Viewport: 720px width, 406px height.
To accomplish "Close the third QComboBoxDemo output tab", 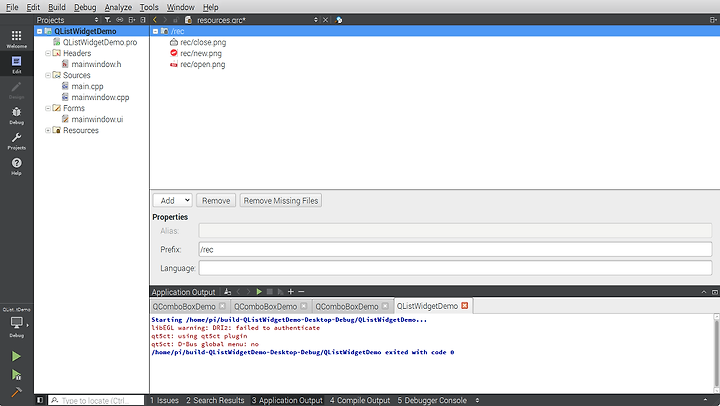I will pos(385,306).
